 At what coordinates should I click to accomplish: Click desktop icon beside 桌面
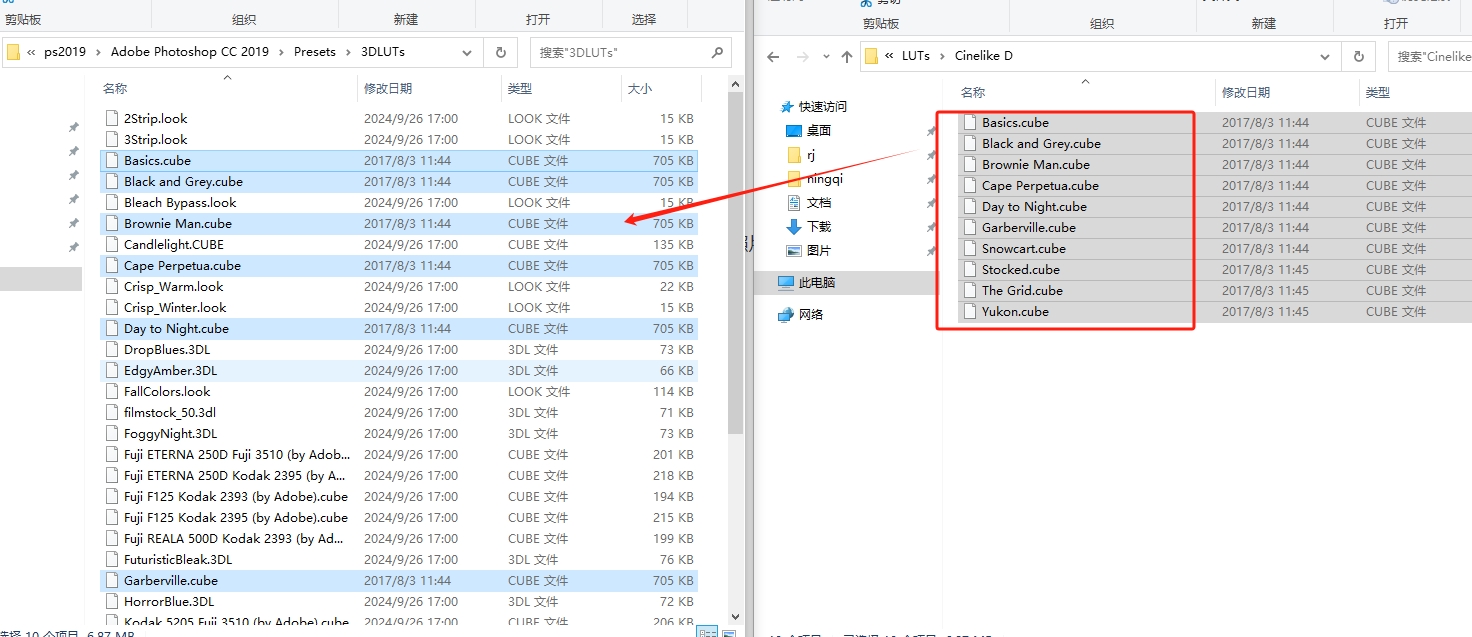pos(794,130)
